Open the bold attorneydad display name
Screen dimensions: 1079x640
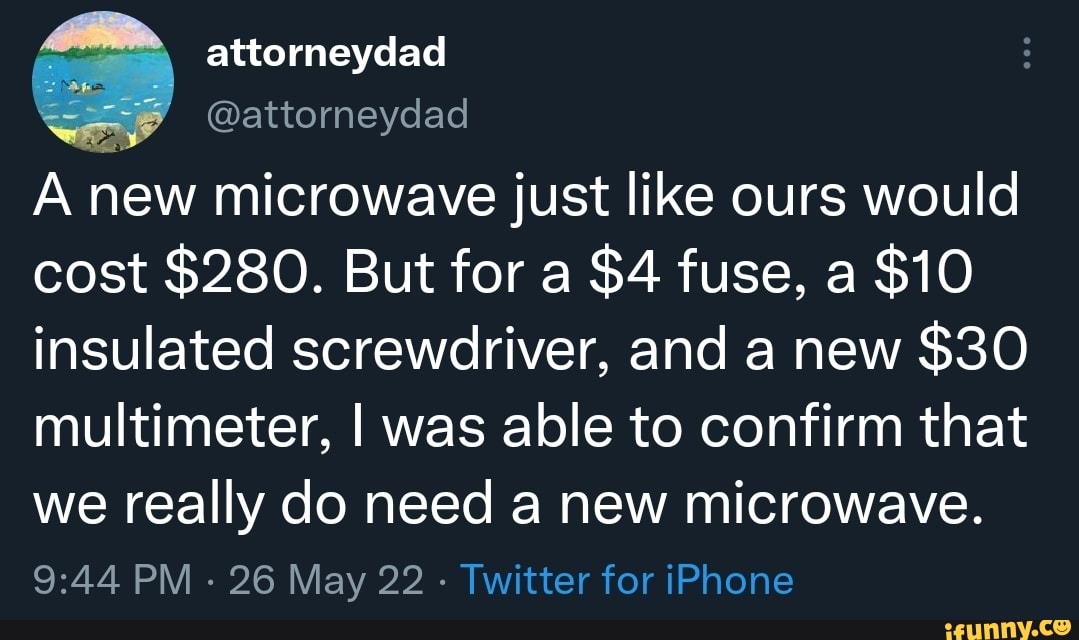pyautogui.click(x=325, y=51)
